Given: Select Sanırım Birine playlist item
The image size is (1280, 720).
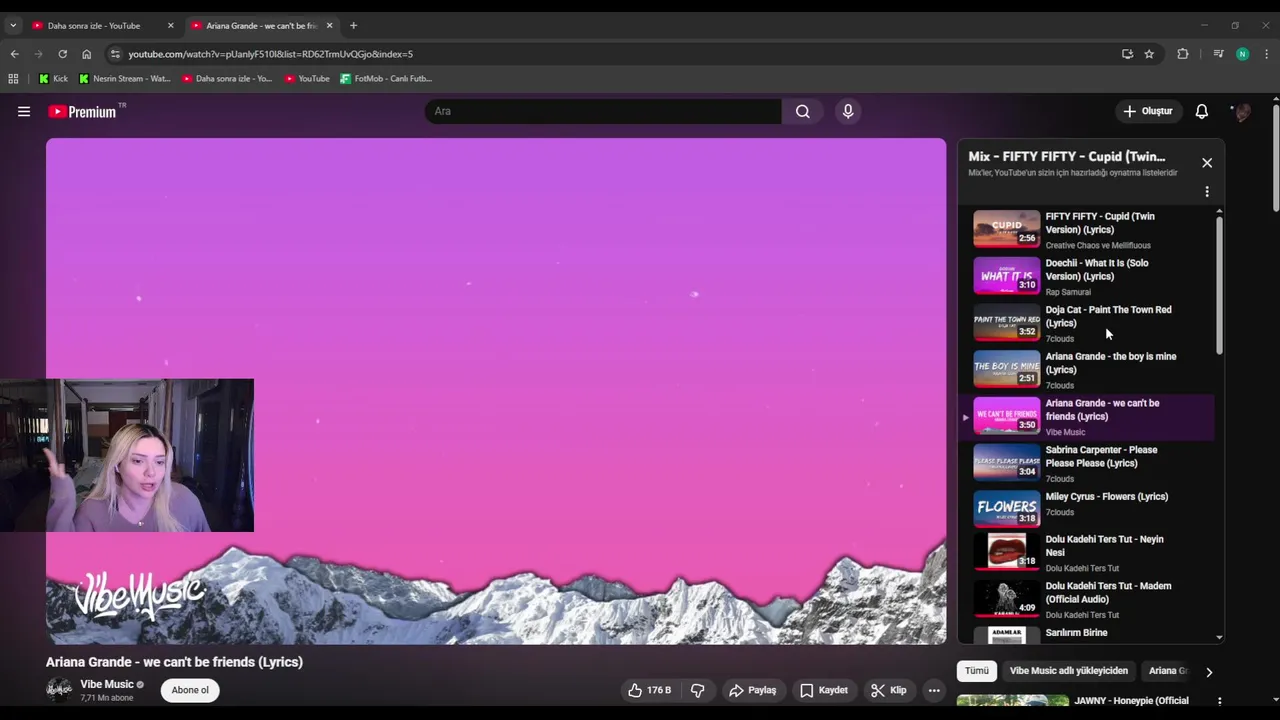Looking at the screenshot, I should tap(1087, 634).
